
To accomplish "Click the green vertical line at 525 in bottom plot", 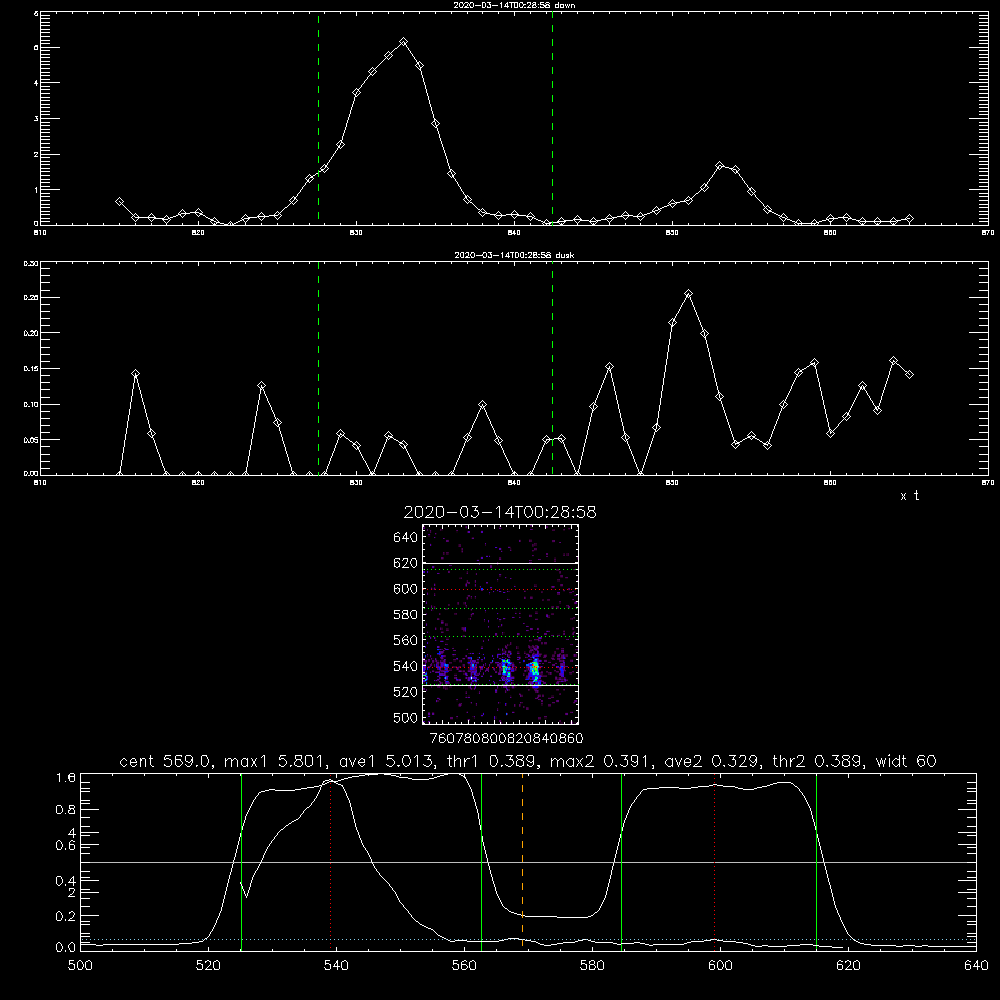I will (x=241, y=862).
